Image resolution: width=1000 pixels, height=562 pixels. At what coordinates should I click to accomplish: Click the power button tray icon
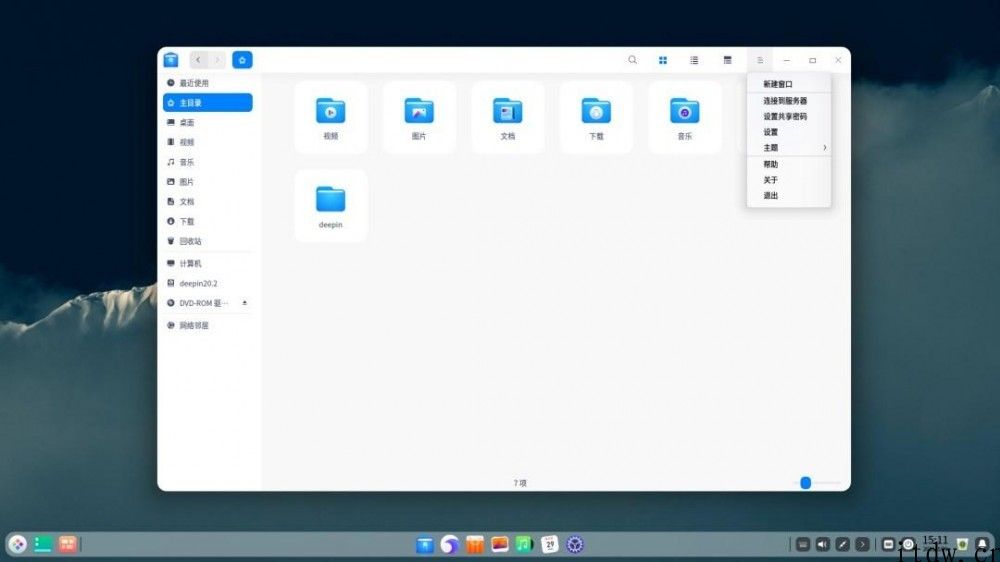908,545
